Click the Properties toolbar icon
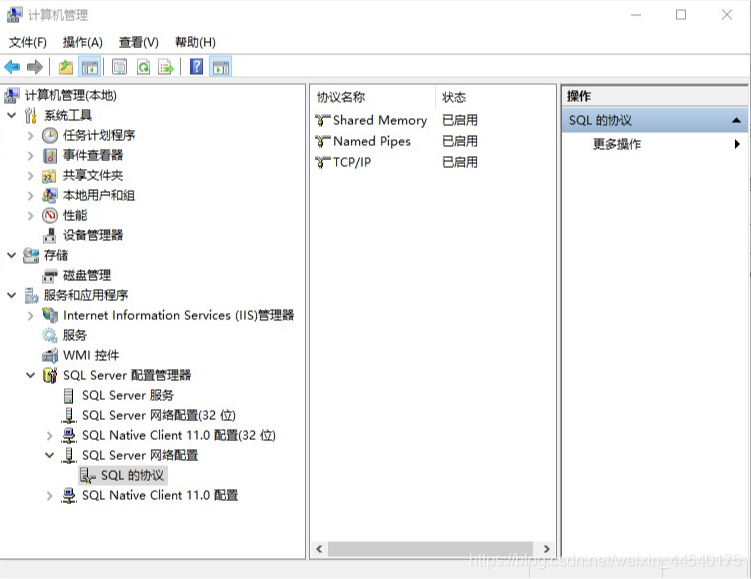Viewport: 751px width, 579px height. [119, 67]
